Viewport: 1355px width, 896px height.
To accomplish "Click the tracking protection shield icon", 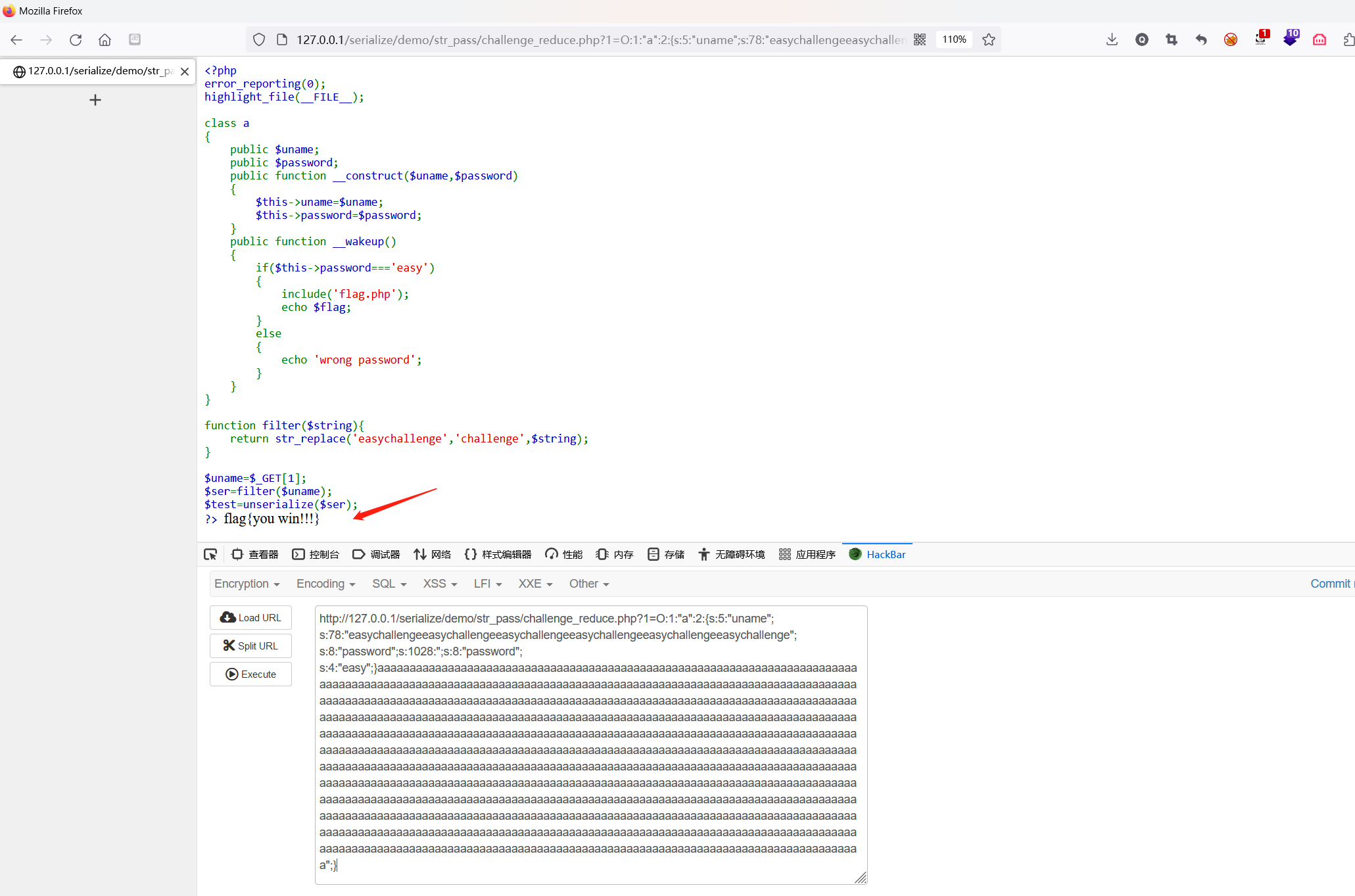I will (259, 40).
